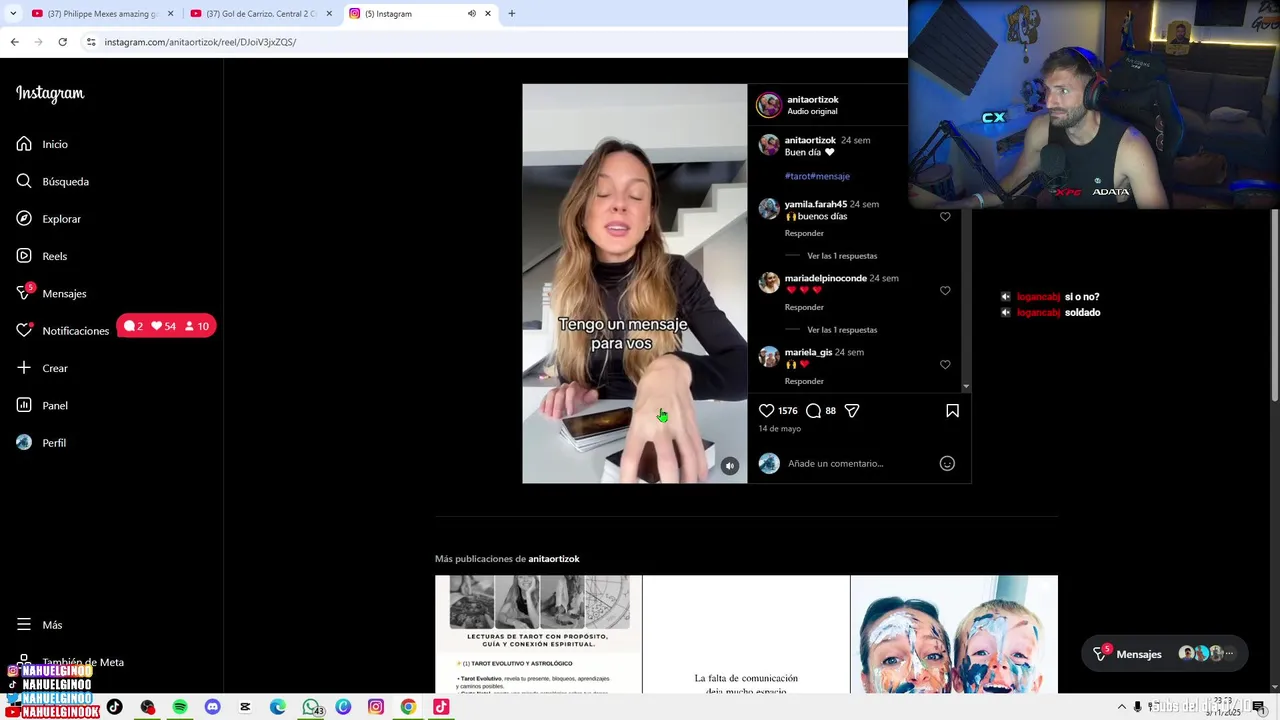
Task: Open the tab search dropdown
Action: (12, 14)
